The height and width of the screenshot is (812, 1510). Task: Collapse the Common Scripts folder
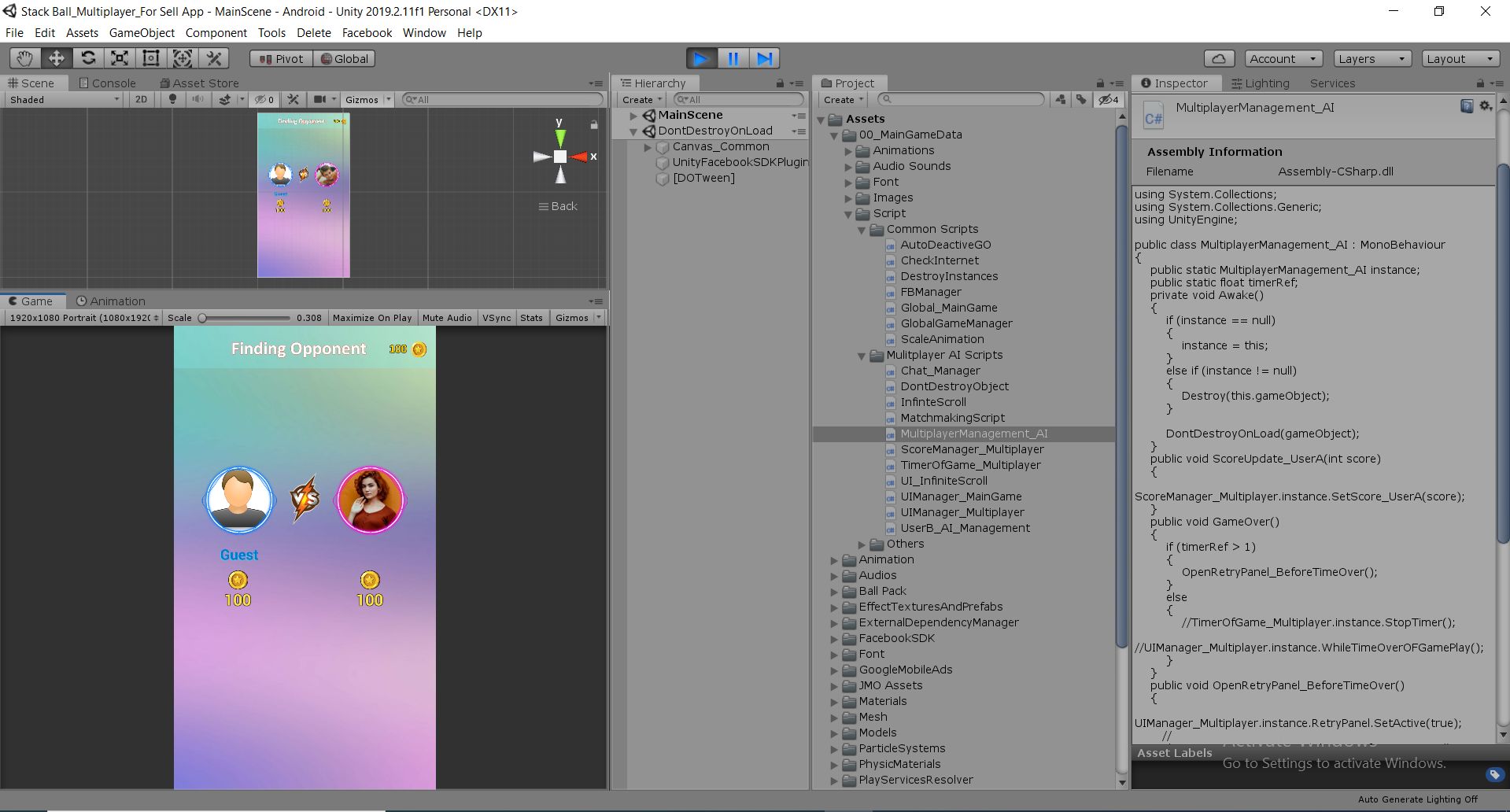coord(862,230)
